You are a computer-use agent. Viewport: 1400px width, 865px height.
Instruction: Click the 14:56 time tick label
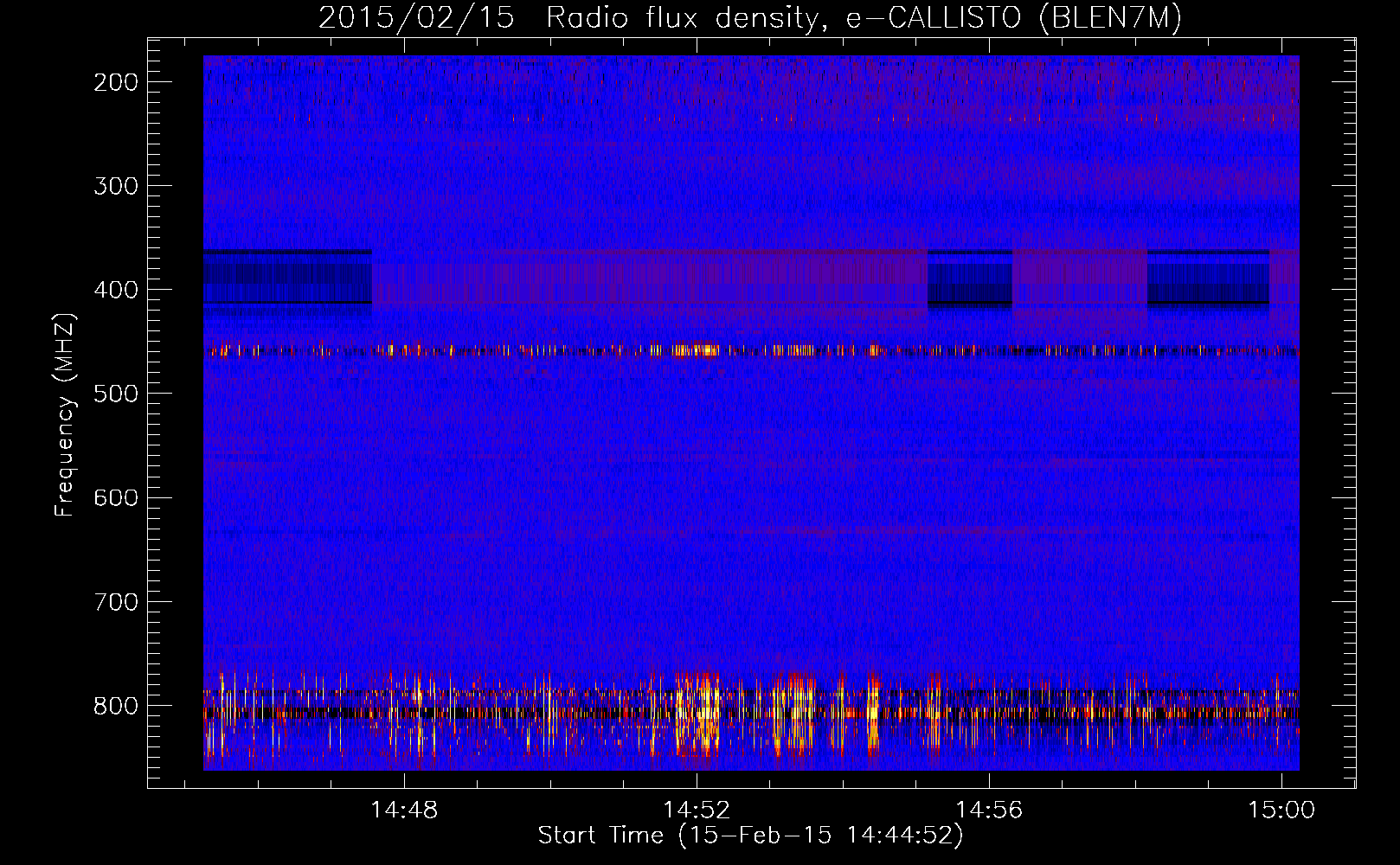[x=989, y=810]
